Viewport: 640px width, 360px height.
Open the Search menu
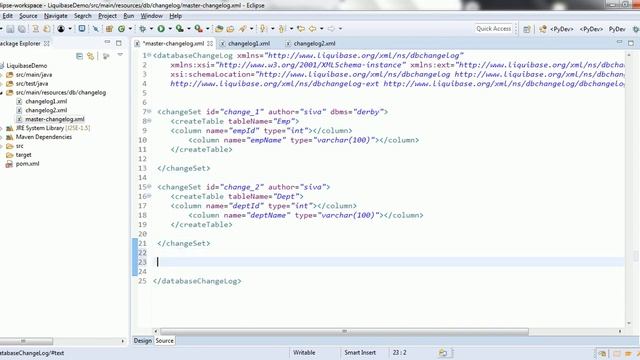82,16
